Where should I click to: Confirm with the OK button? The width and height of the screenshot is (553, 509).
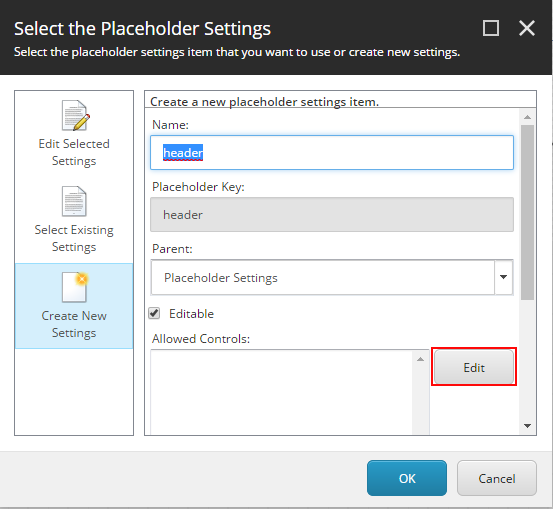pos(407,478)
